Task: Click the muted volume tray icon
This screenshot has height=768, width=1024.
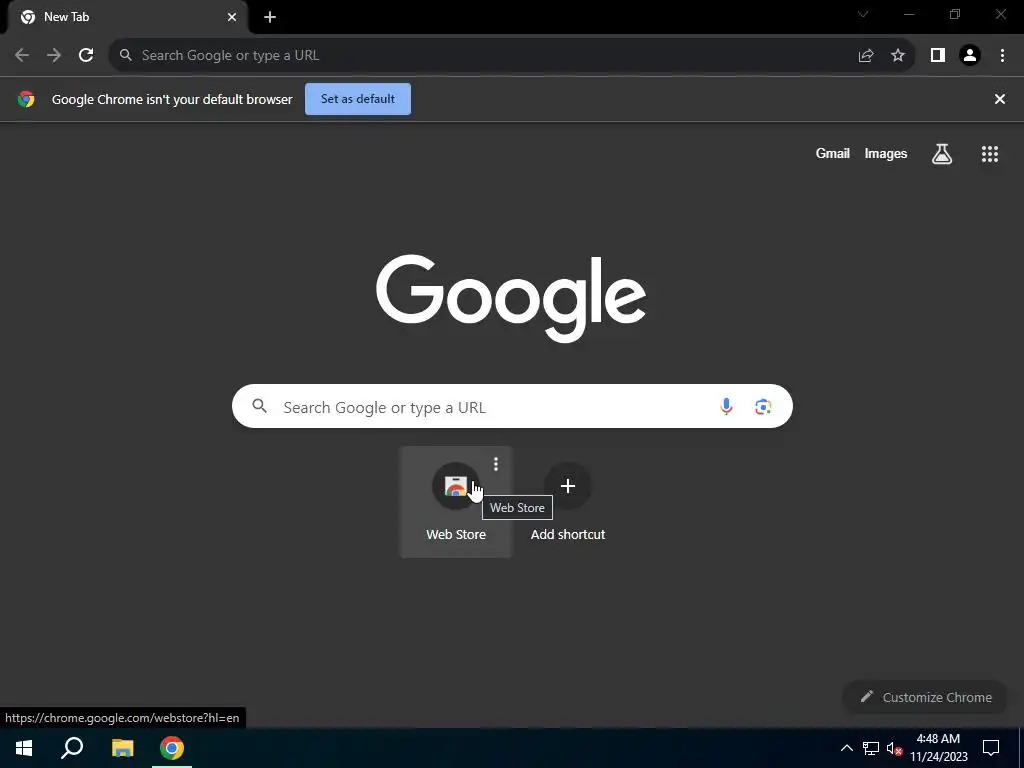Action: point(894,748)
